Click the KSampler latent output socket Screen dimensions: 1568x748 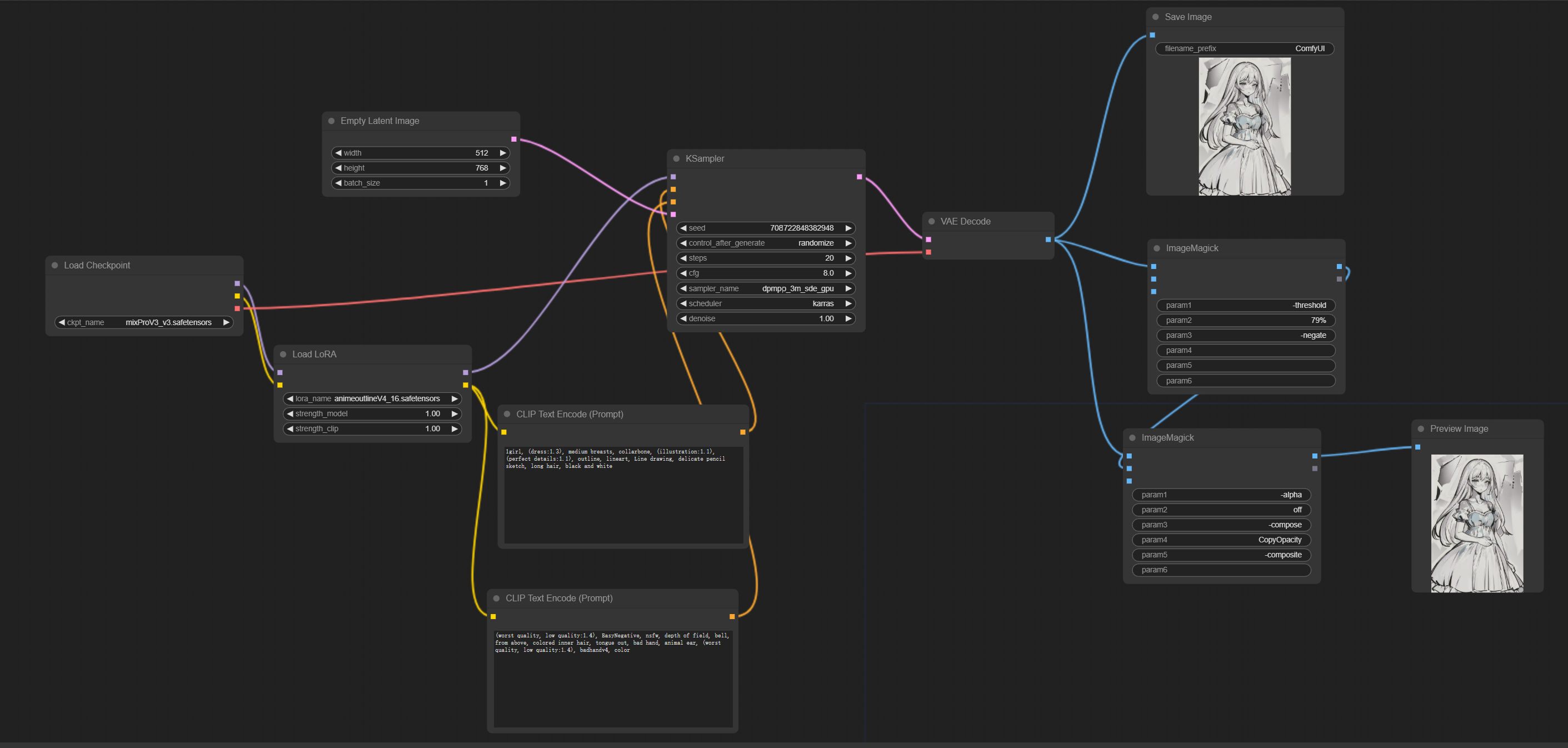(x=859, y=177)
